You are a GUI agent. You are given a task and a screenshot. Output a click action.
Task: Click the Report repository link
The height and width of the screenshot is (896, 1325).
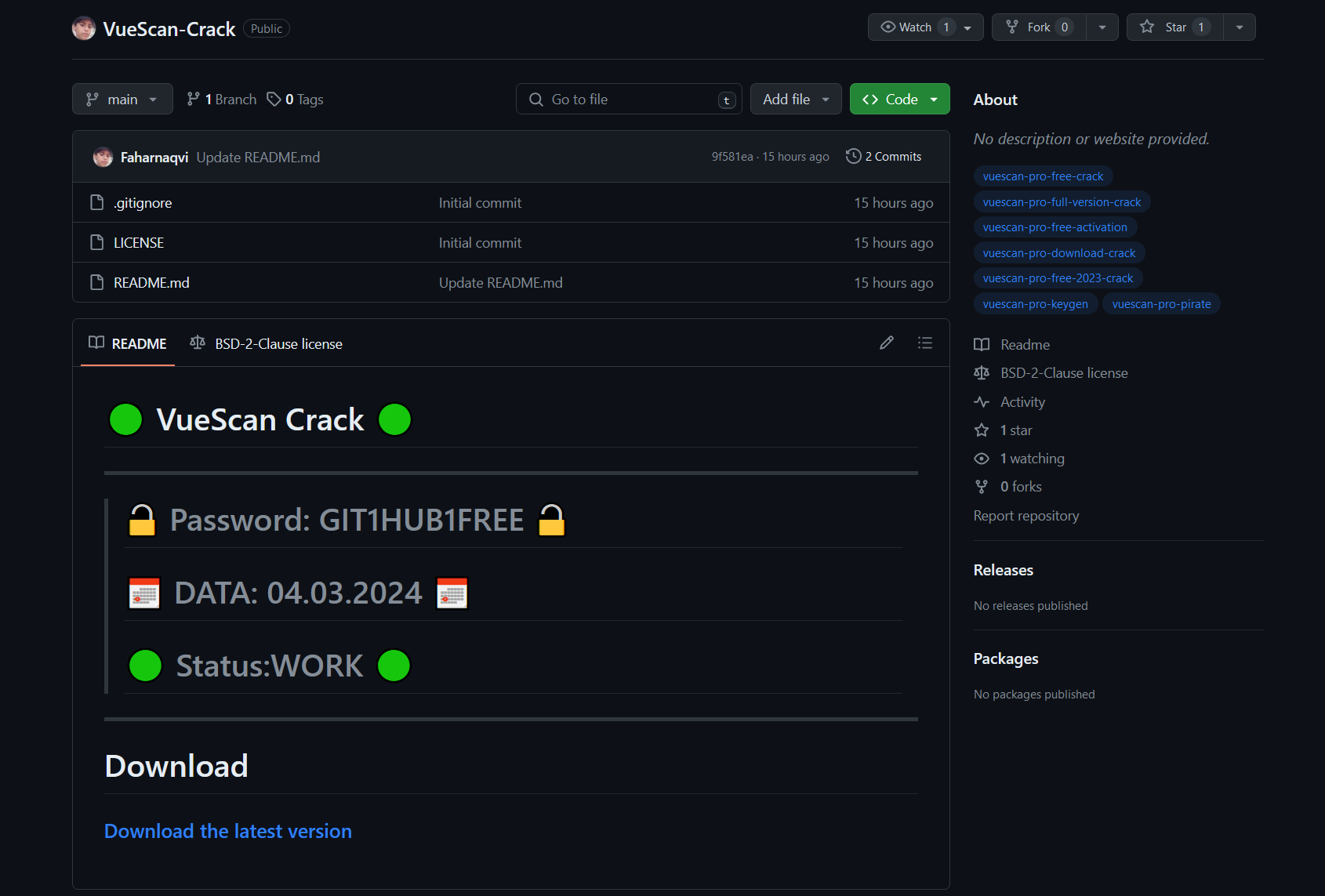pyautogui.click(x=1026, y=516)
